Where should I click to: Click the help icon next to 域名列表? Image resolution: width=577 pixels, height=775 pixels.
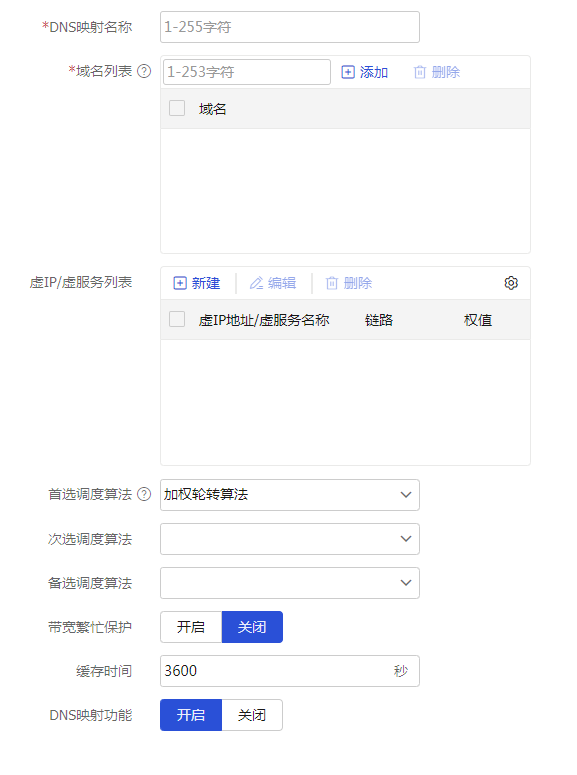144,72
